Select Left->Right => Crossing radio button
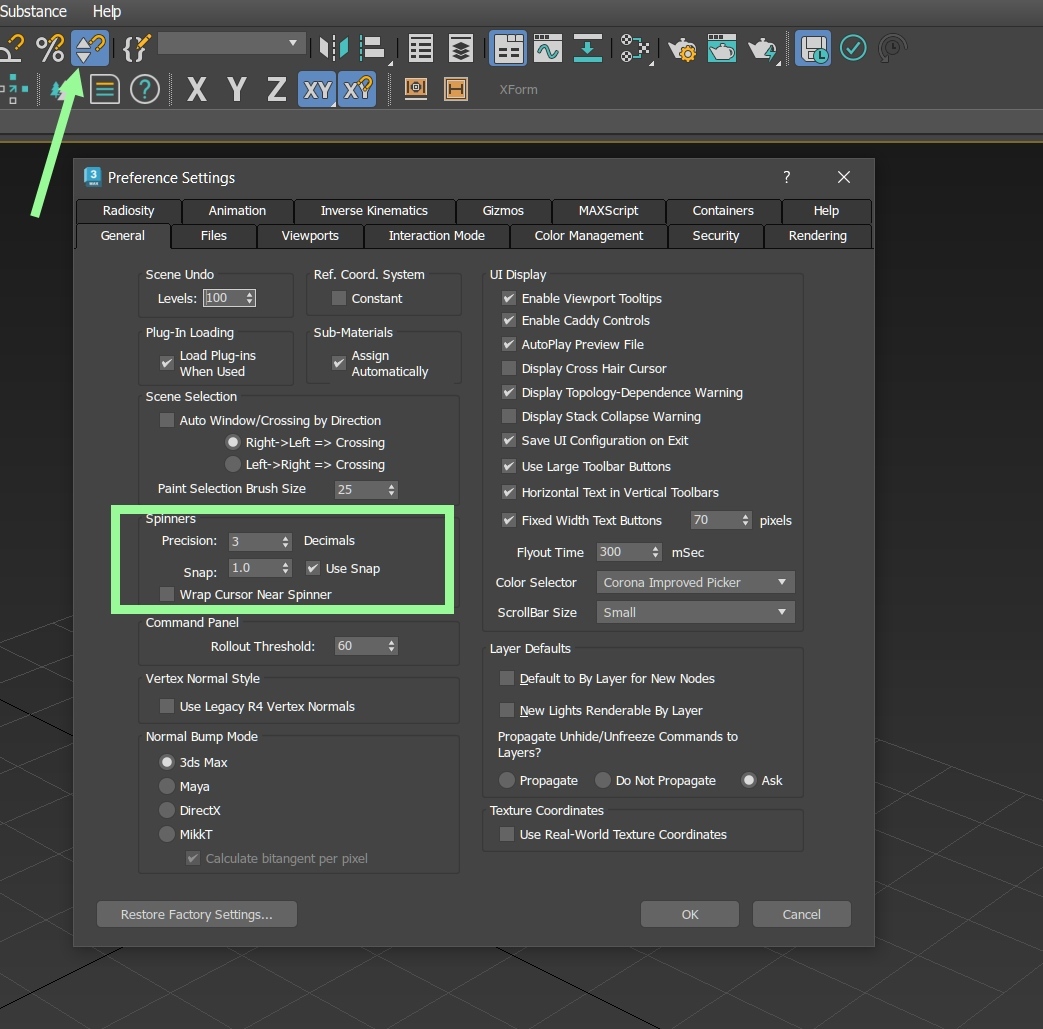 pyautogui.click(x=233, y=464)
